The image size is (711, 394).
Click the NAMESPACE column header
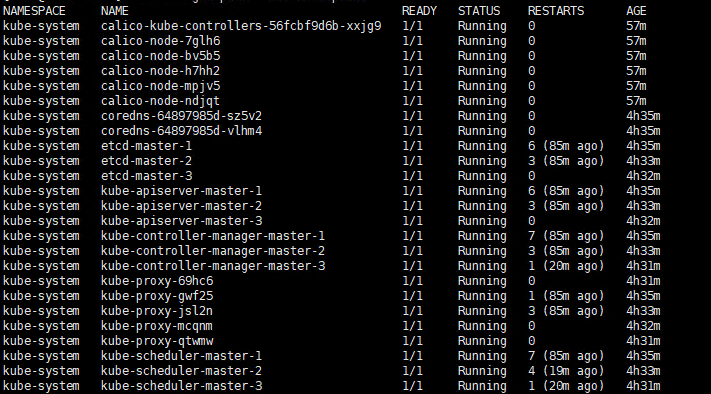click(x=34, y=11)
